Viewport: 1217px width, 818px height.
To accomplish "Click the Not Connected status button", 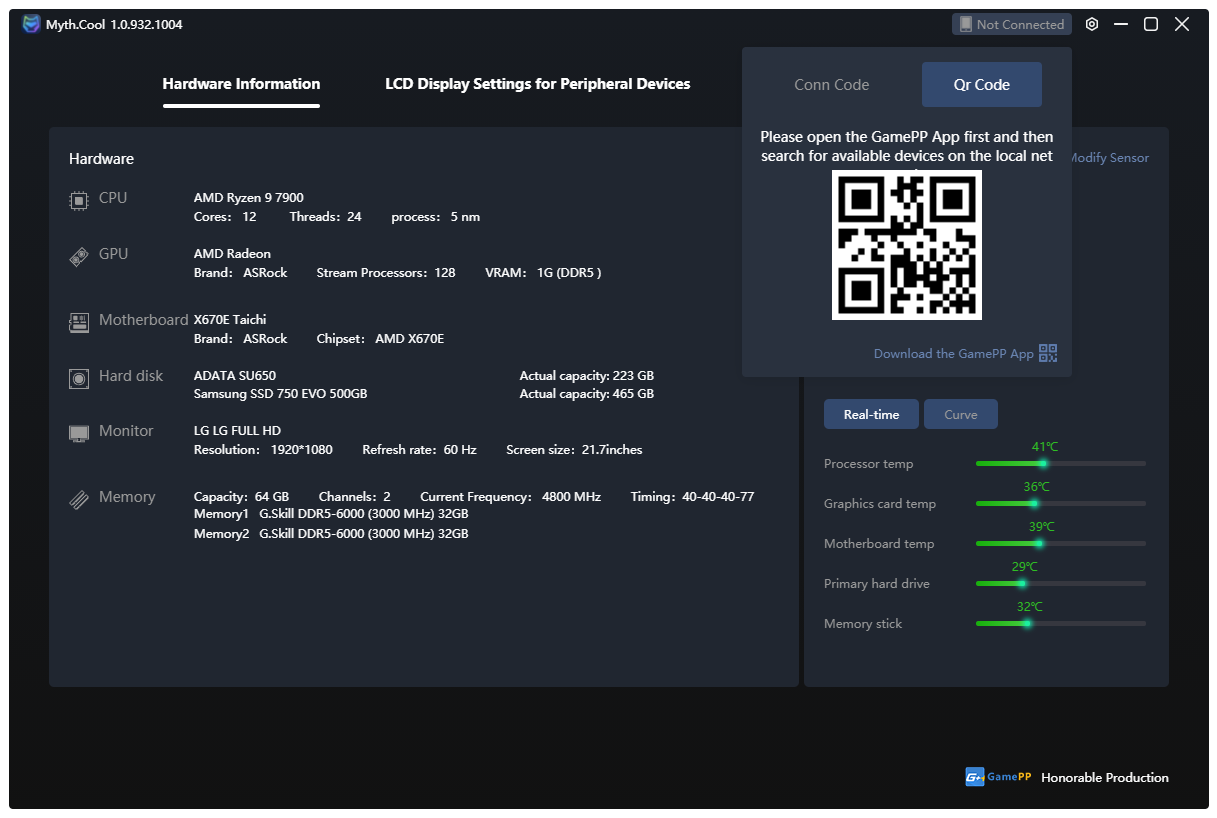I will 1012,24.
